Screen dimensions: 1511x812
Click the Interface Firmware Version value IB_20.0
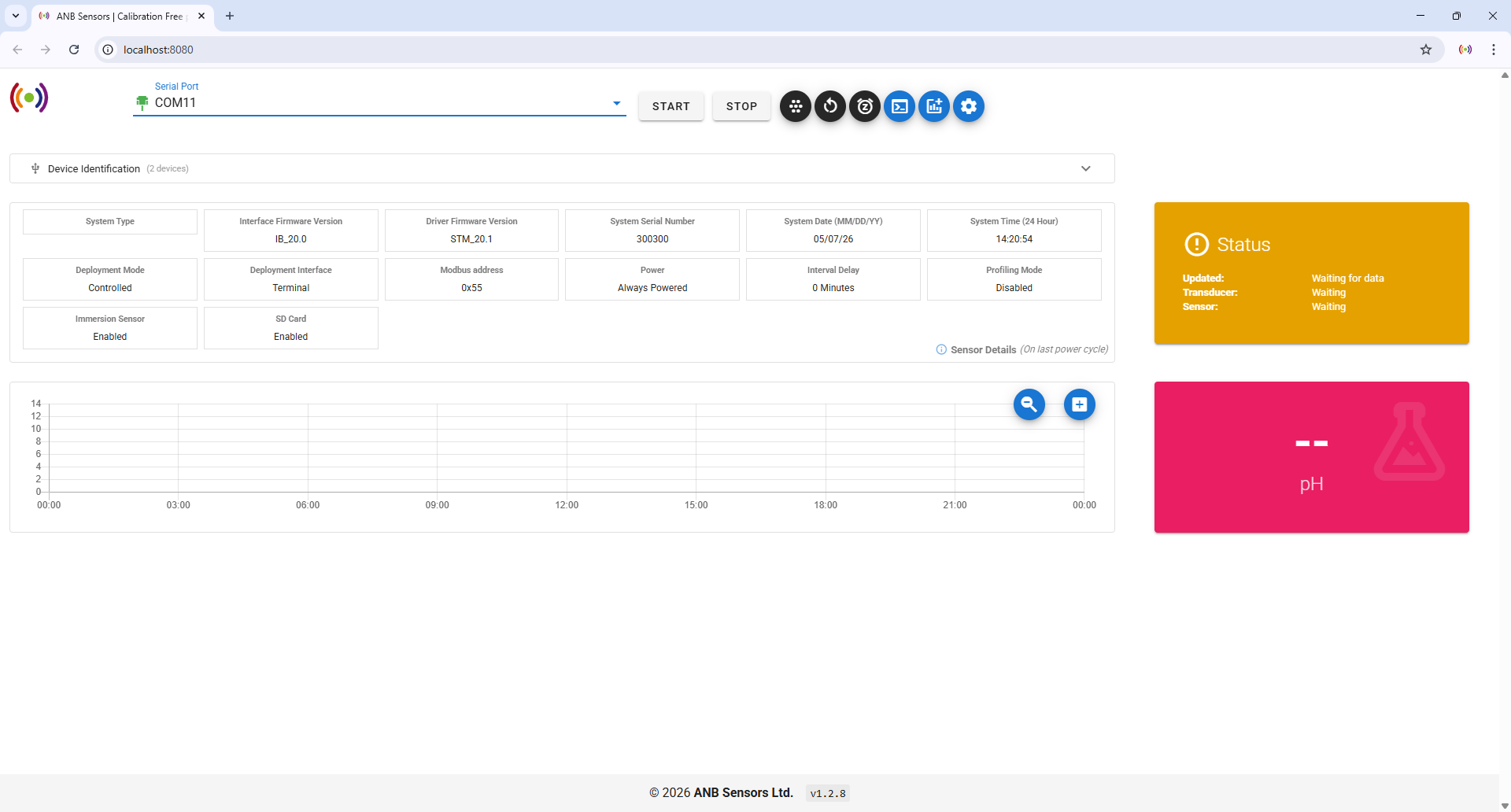tap(291, 239)
